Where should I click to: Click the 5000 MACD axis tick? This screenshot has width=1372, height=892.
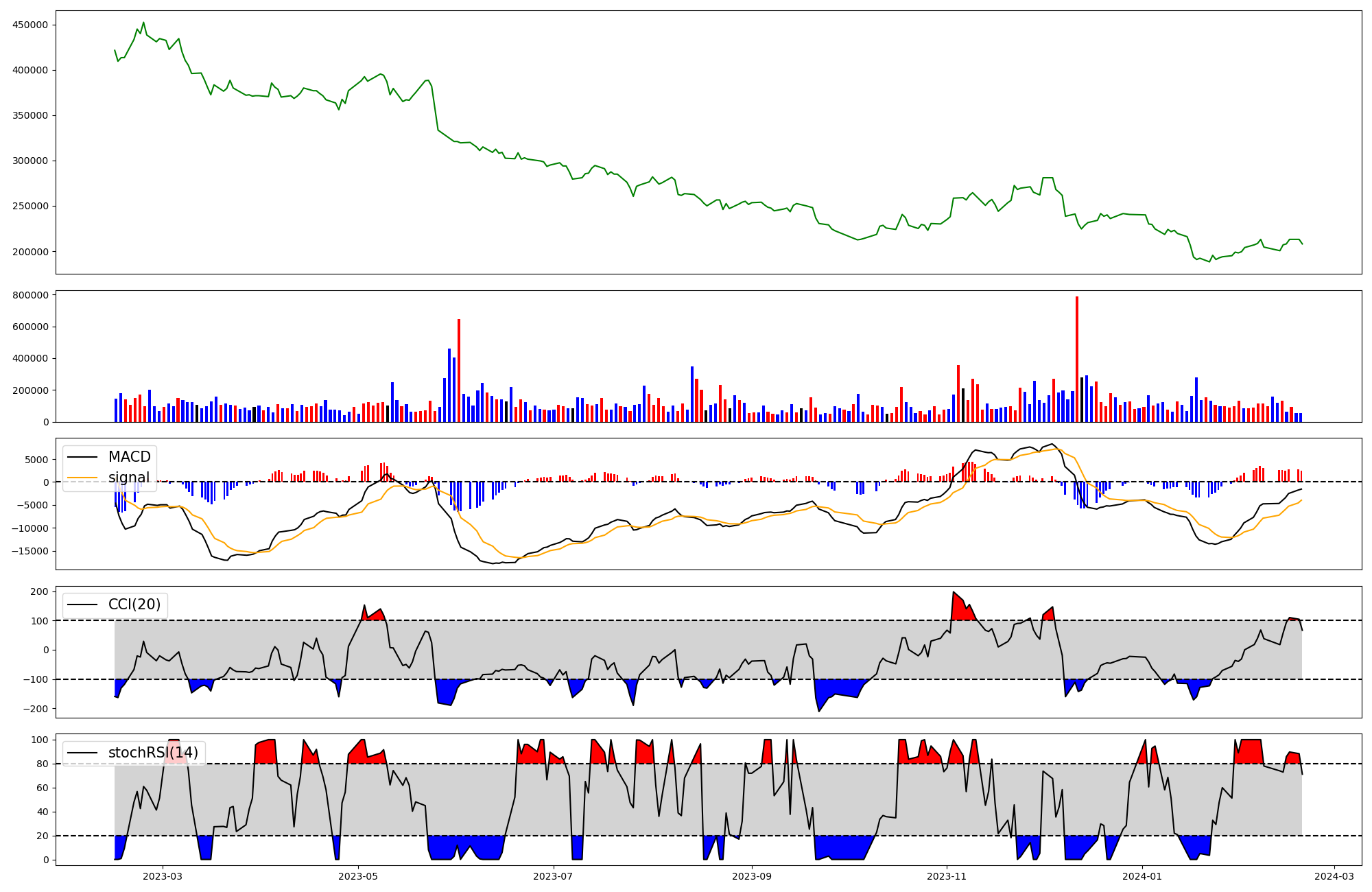[36, 459]
